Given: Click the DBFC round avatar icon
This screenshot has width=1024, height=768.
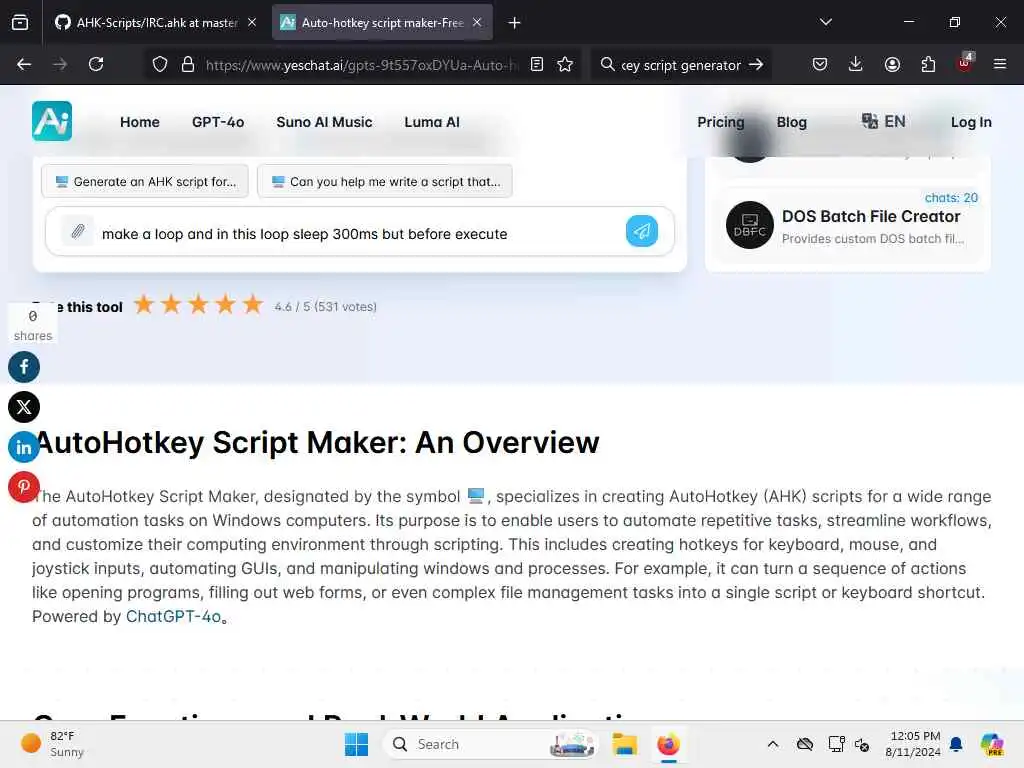Looking at the screenshot, I should [750, 225].
